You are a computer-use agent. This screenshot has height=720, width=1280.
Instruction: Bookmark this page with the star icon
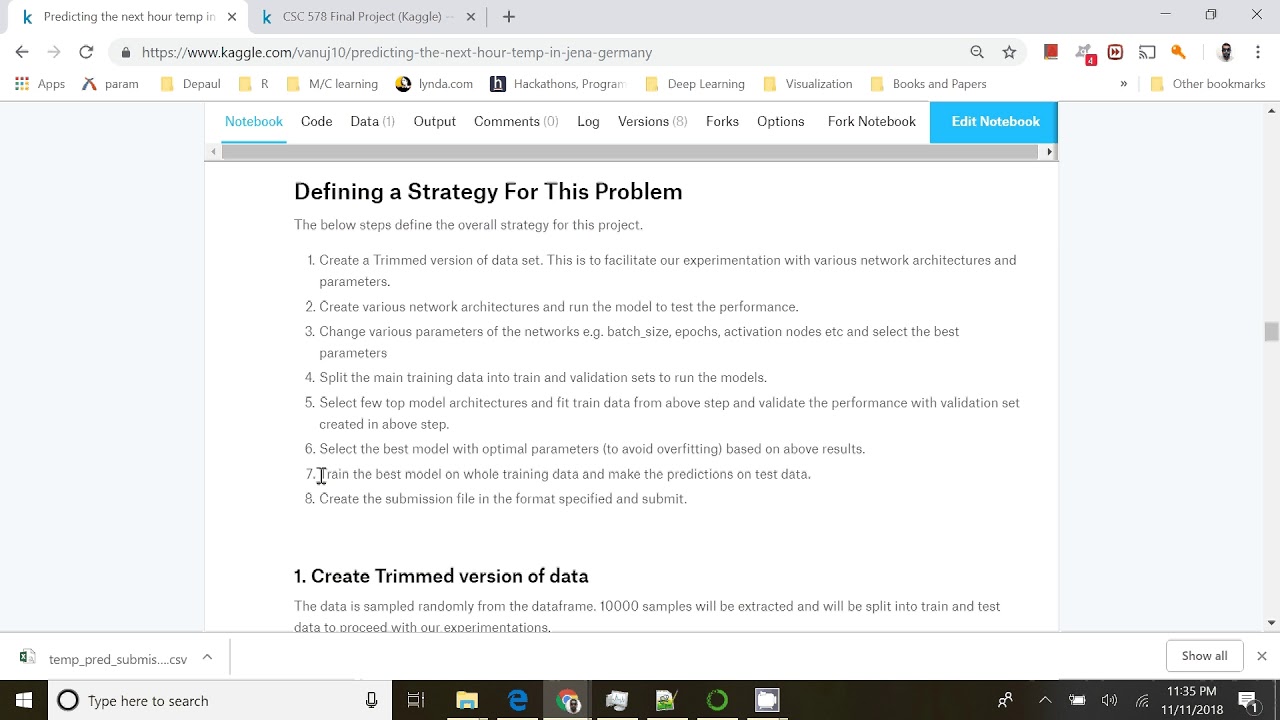pyautogui.click(x=1009, y=52)
